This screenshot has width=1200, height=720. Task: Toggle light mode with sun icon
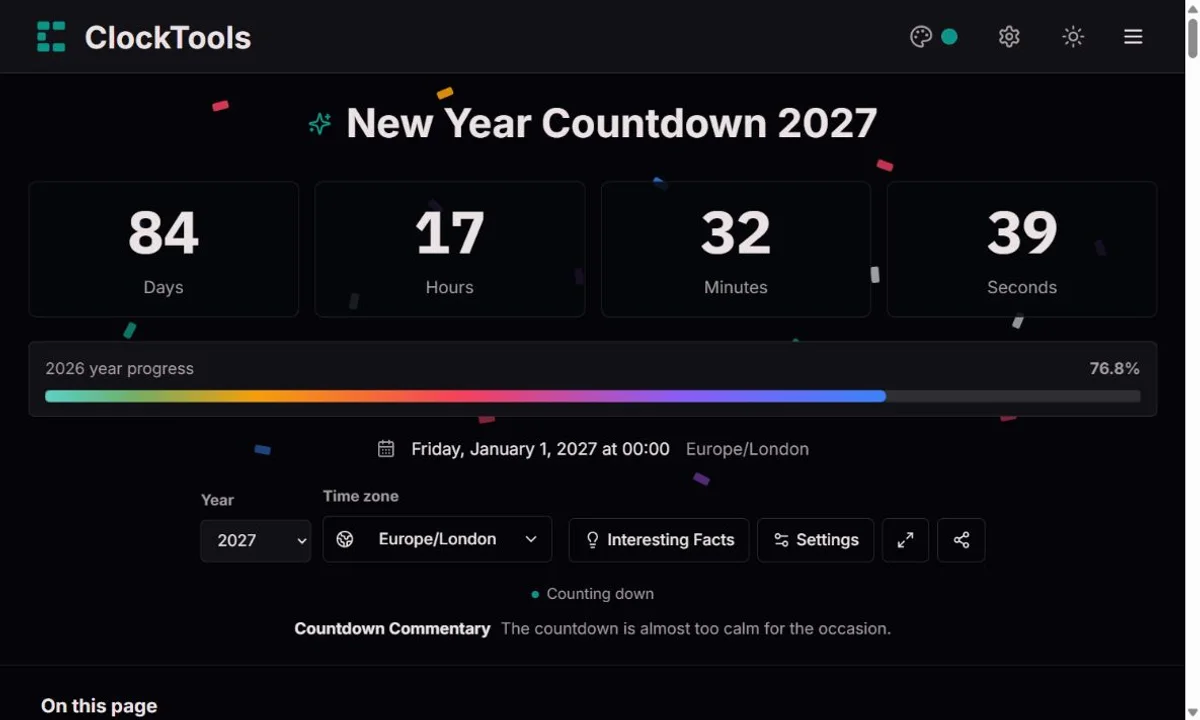1073,37
